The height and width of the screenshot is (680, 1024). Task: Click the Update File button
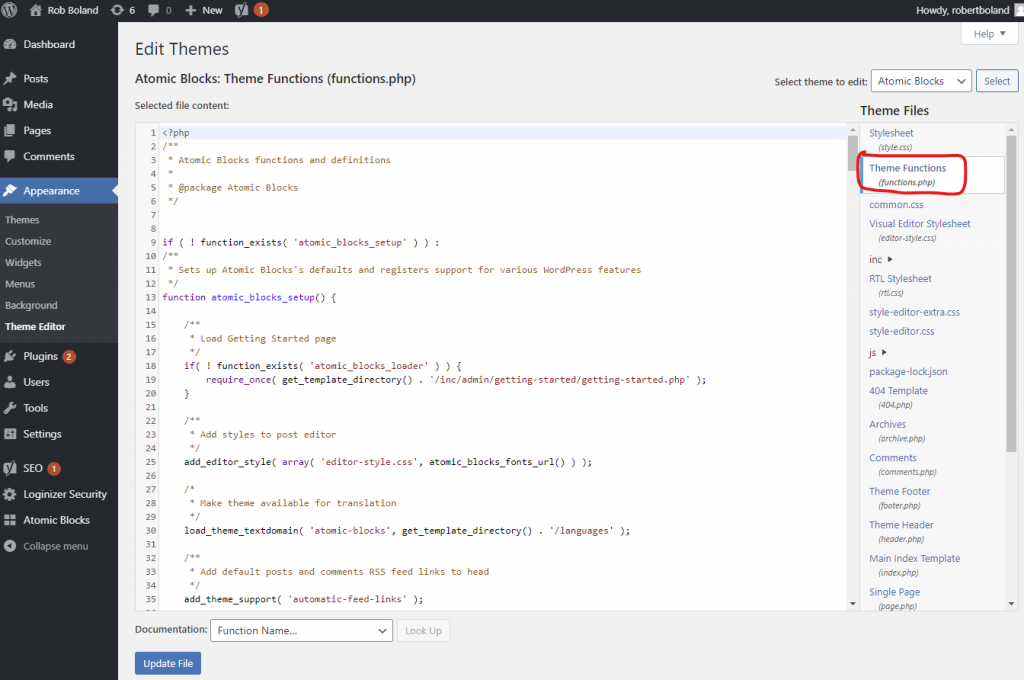tap(168, 664)
